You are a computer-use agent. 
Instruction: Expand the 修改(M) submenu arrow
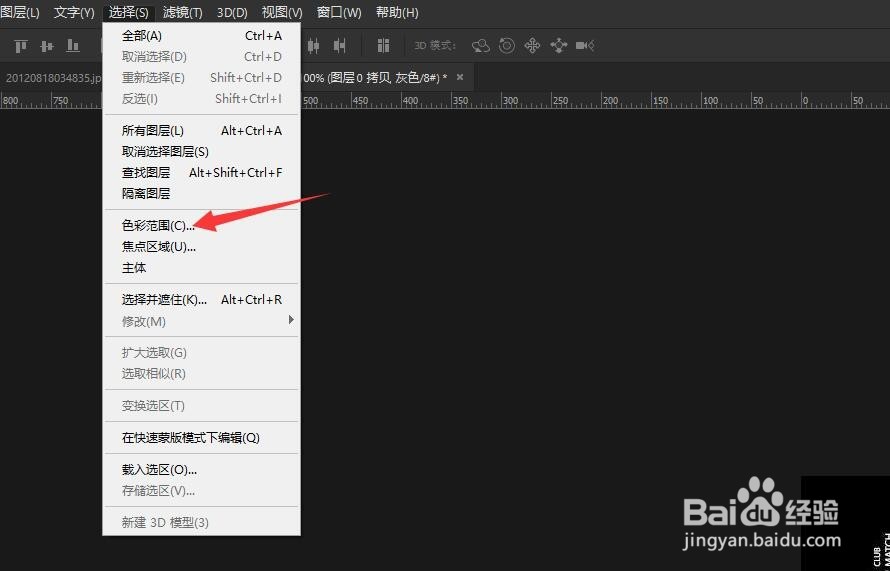point(291,320)
